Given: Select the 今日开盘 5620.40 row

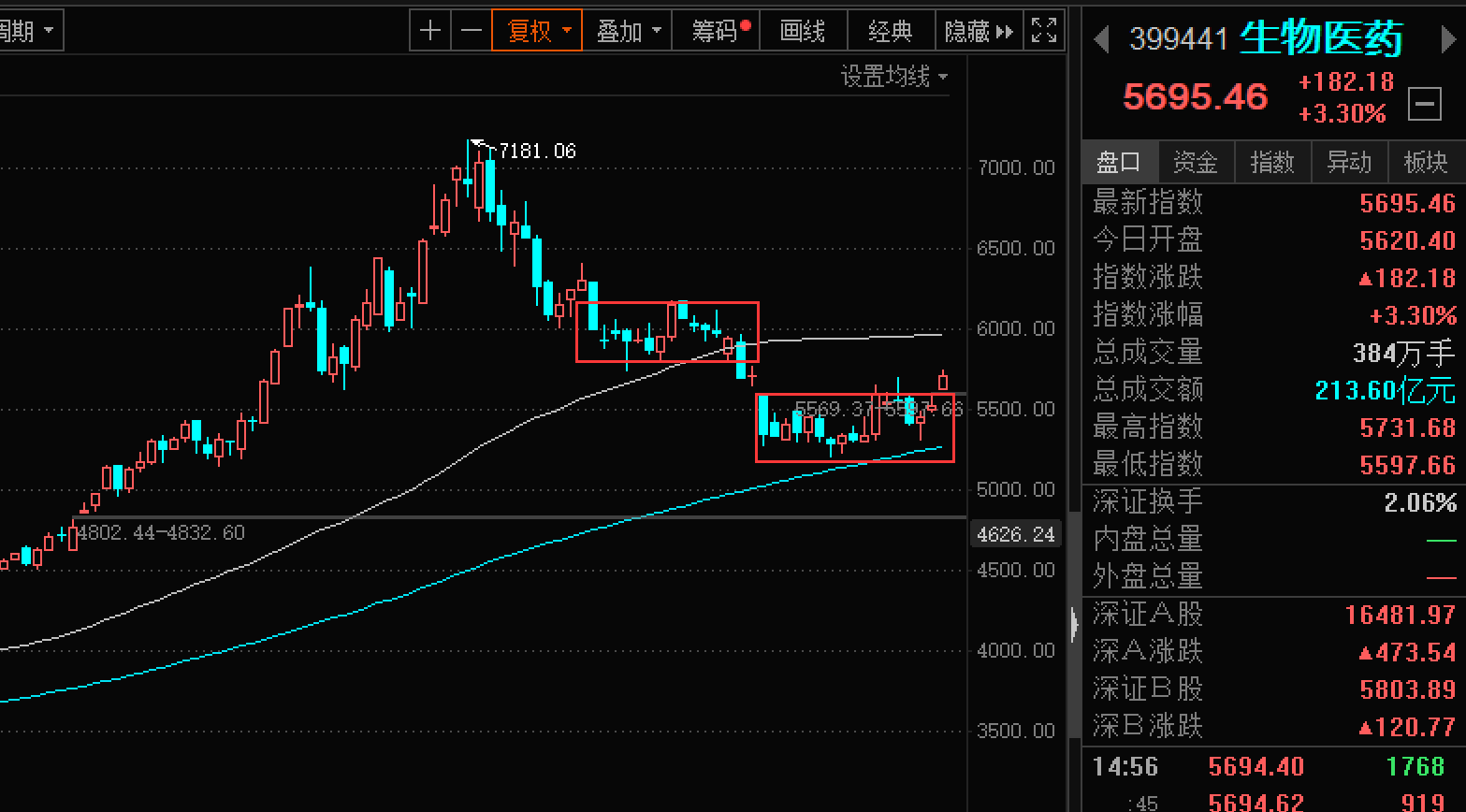Looking at the screenshot, I should point(1274,240).
